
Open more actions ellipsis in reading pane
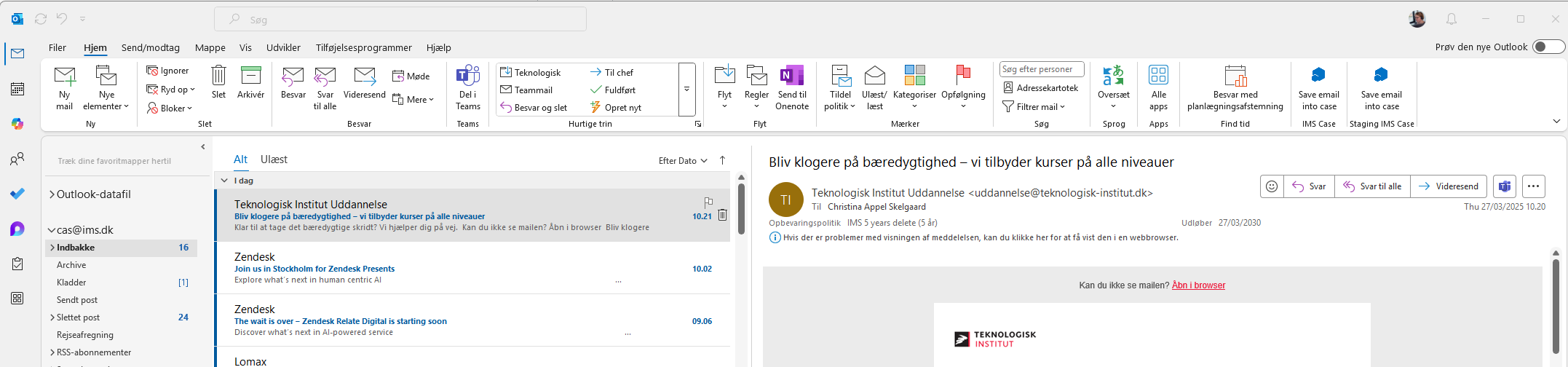[x=1533, y=186]
